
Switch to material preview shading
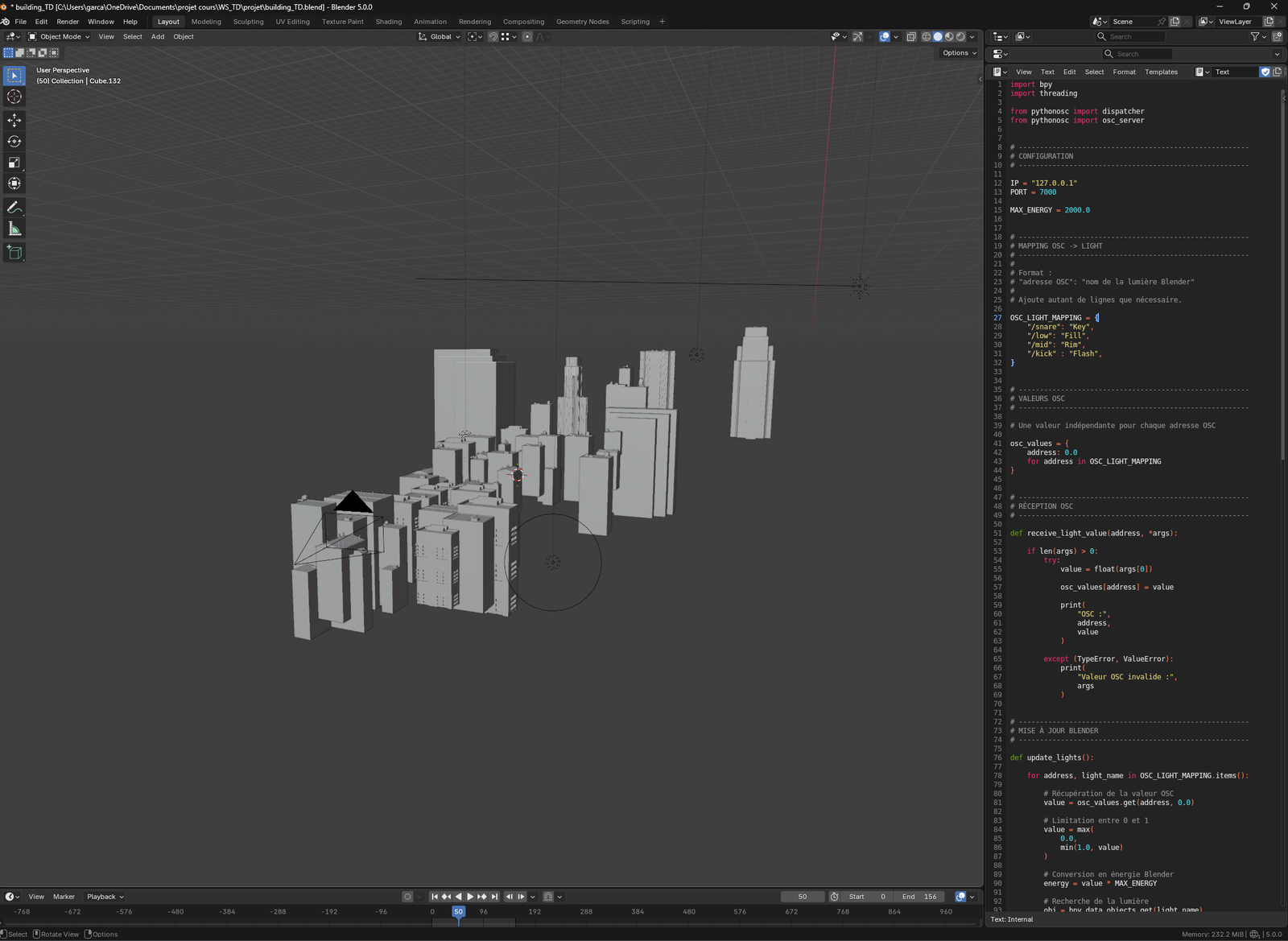point(949,36)
